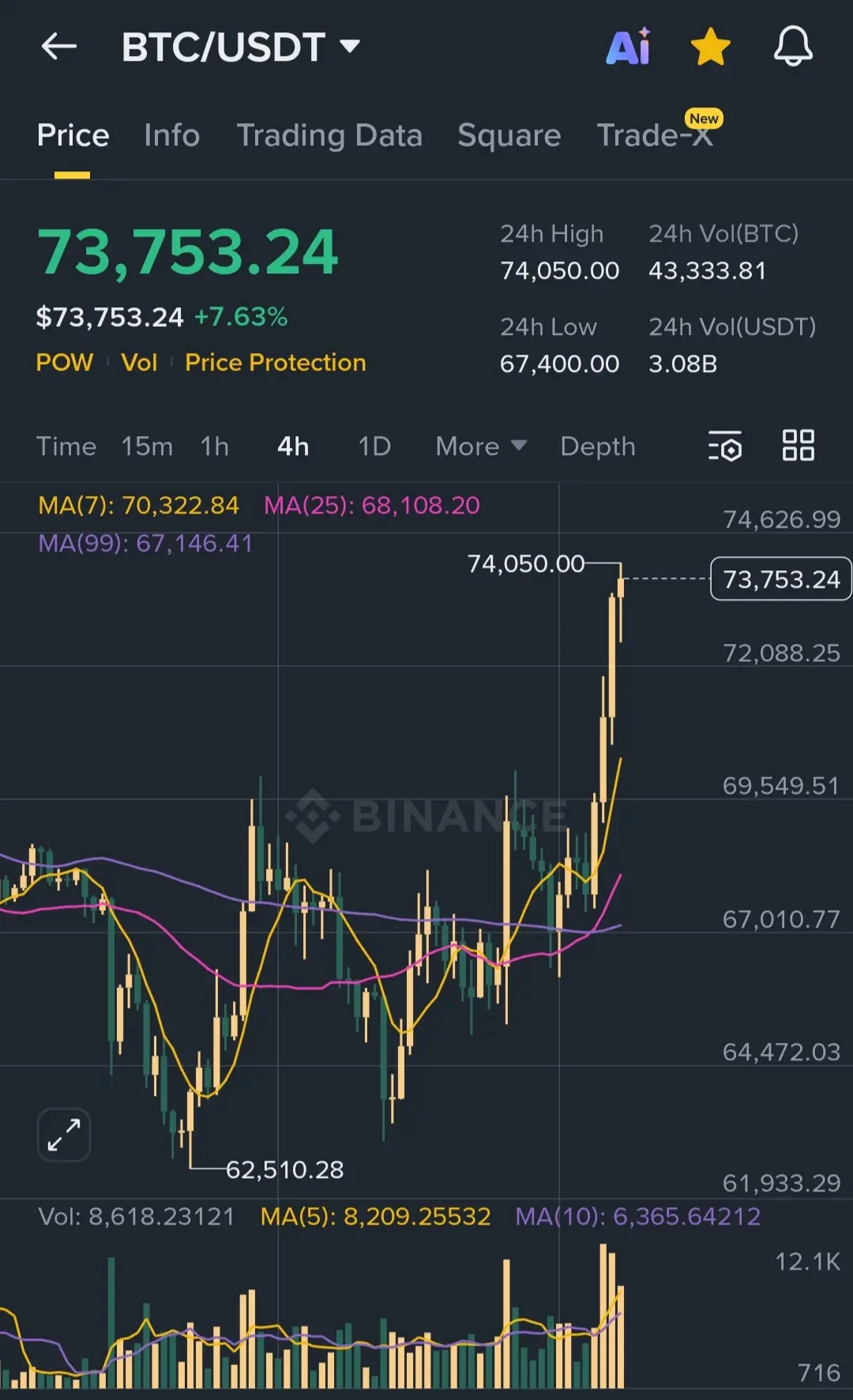Tap the back arrow icon
The height and width of the screenshot is (1400, 853).
coord(59,47)
